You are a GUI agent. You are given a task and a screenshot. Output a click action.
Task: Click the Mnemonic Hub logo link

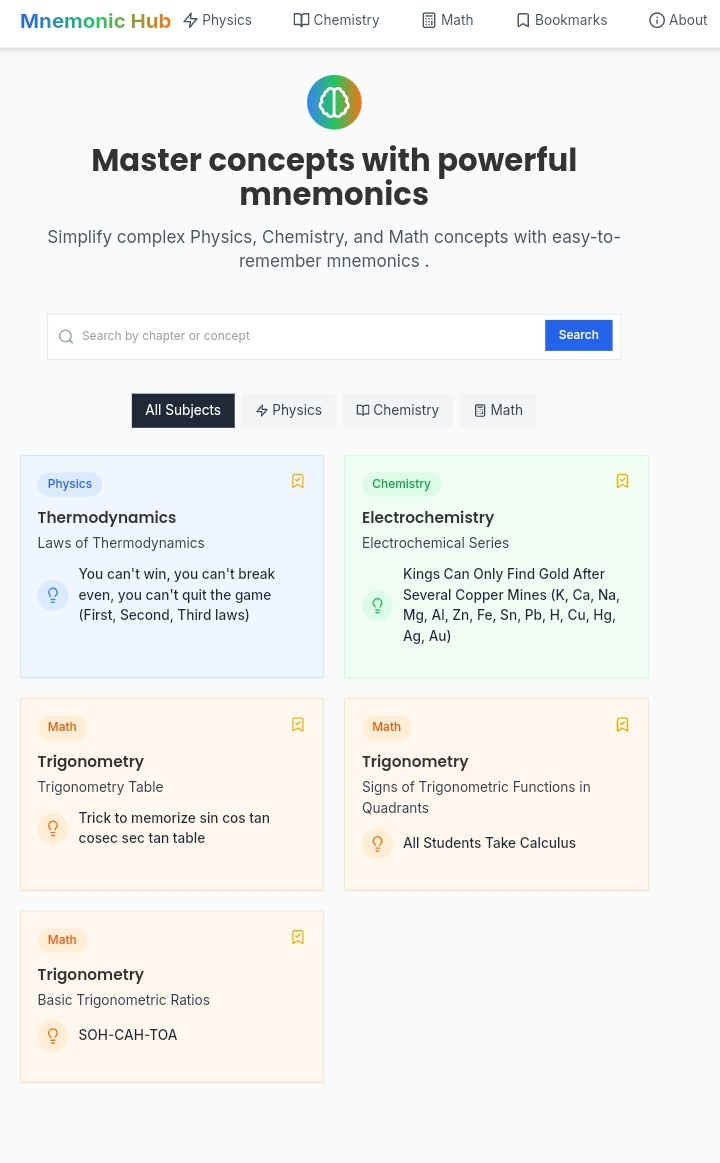click(x=95, y=21)
